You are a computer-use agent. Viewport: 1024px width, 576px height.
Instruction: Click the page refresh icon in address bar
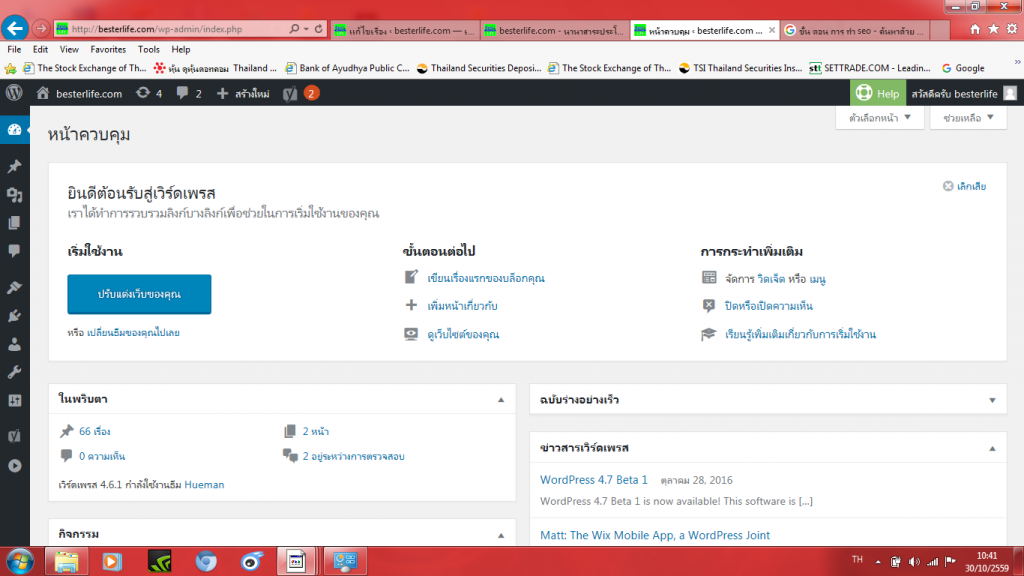319,29
